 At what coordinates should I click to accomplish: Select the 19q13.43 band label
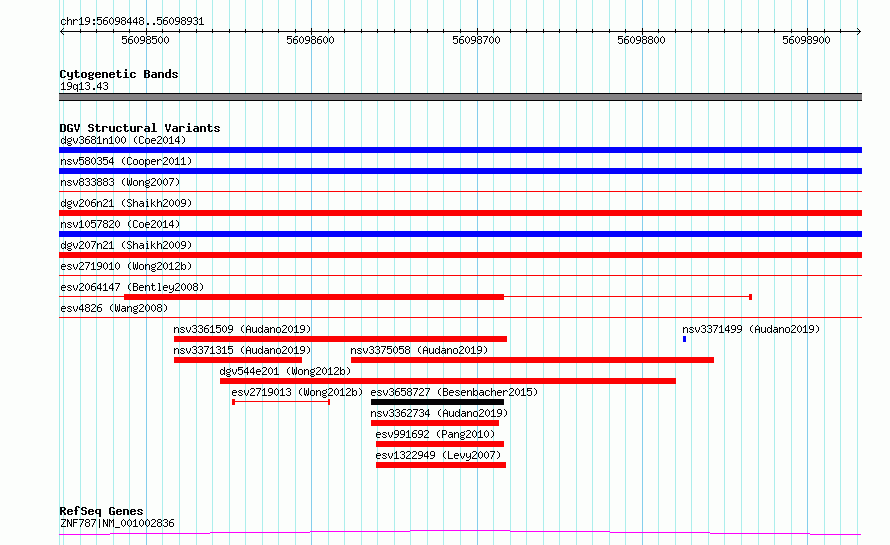[84, 86]
